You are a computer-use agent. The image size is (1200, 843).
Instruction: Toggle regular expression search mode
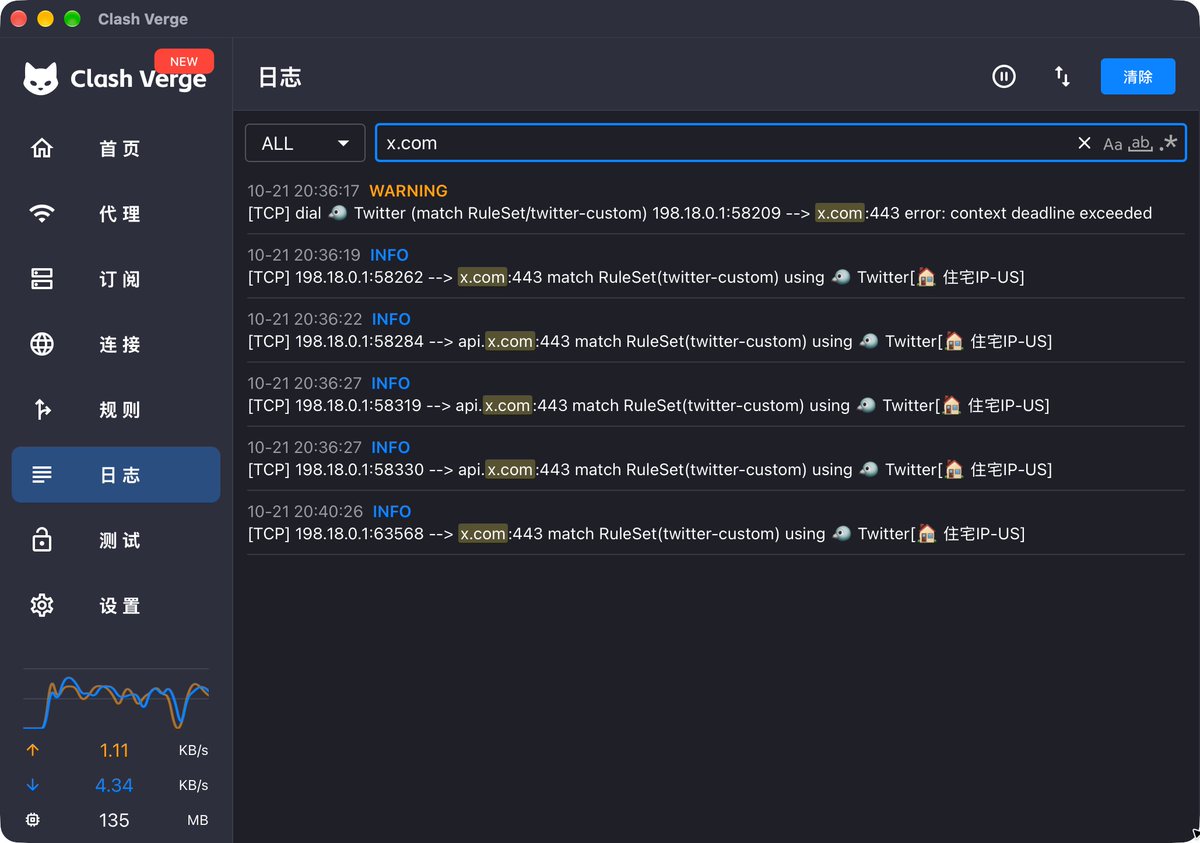pos(1169,143)
